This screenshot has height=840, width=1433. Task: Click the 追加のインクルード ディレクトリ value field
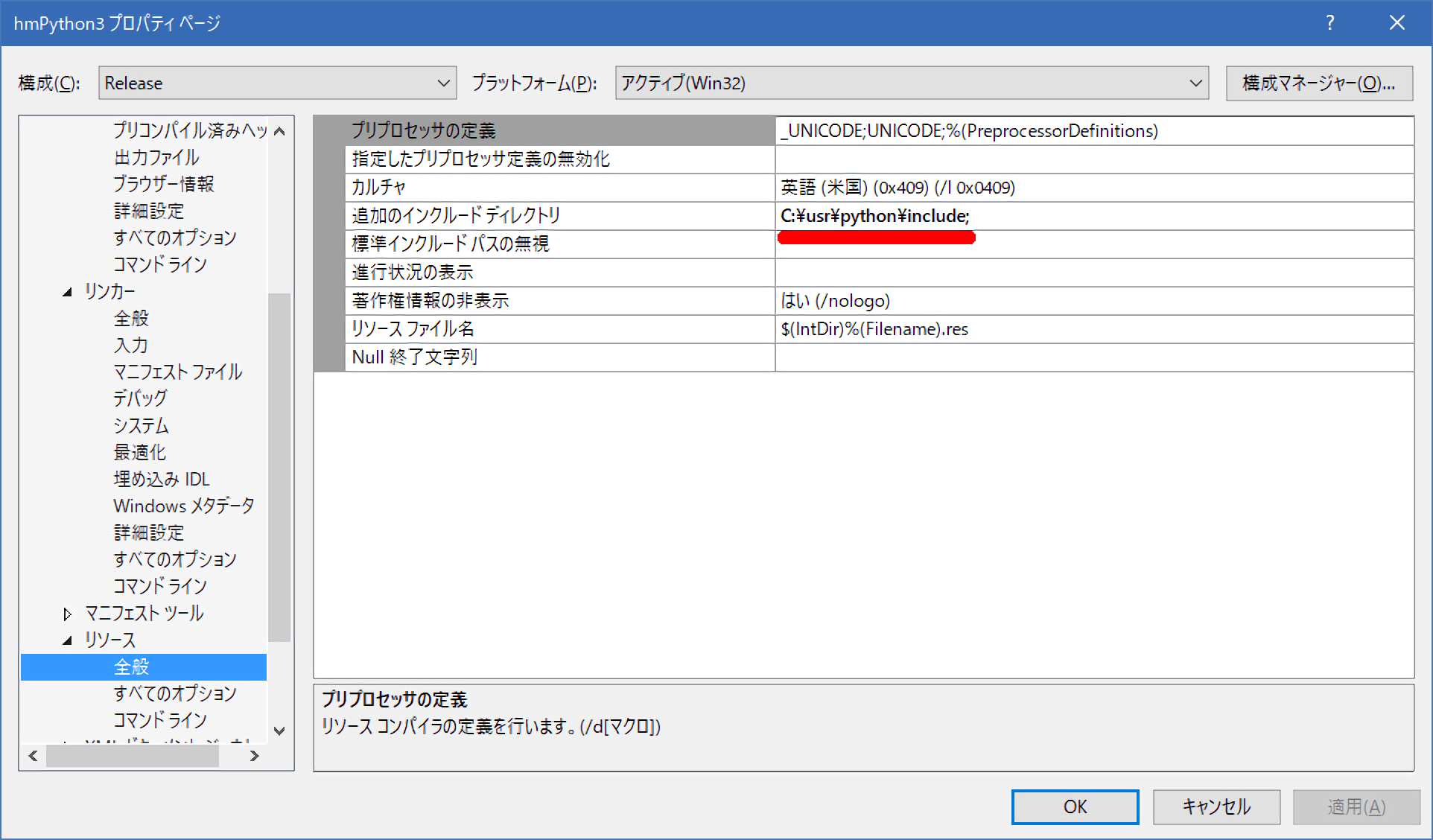click(x=1093, y=216)
